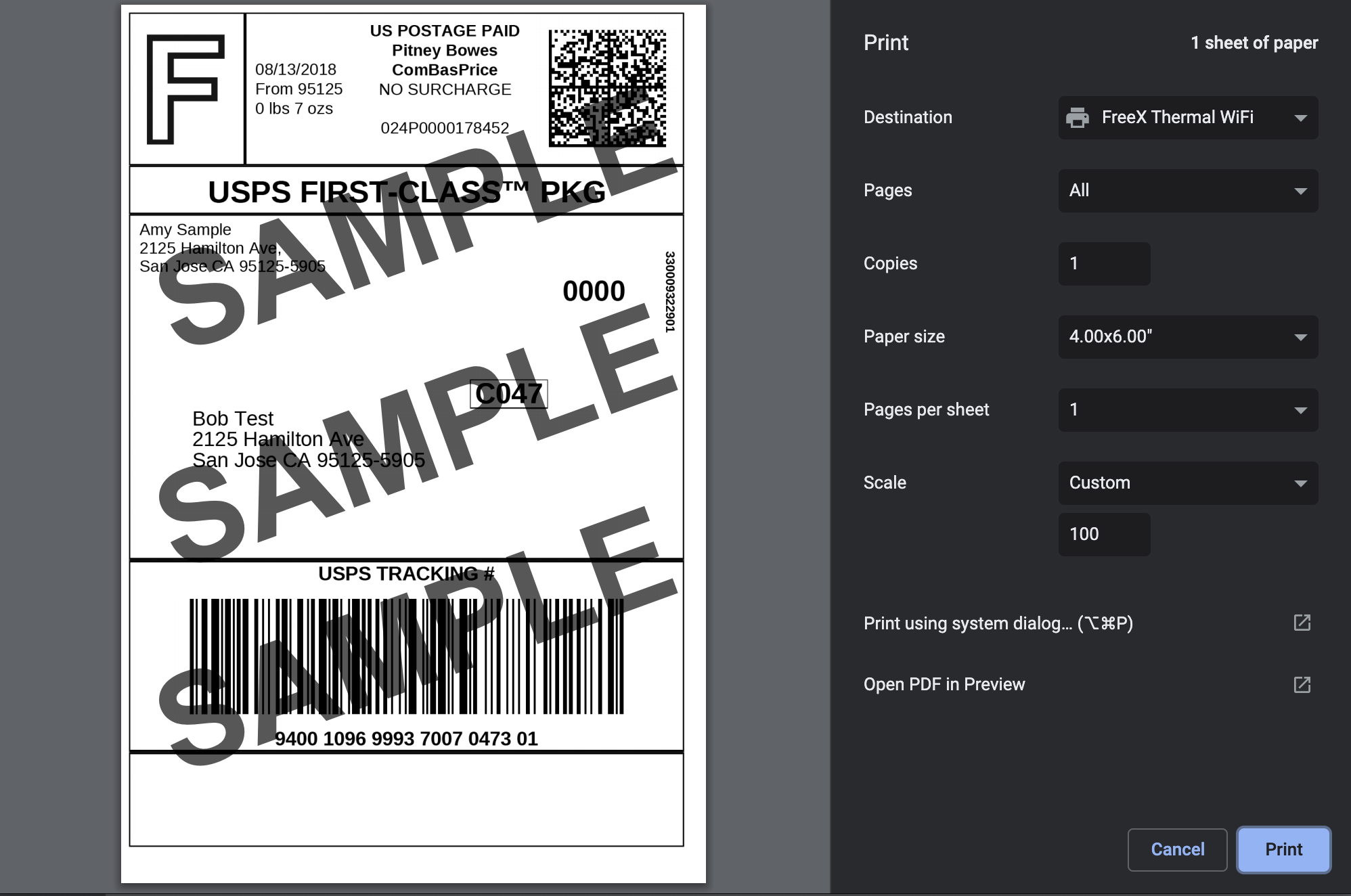Viewport: 1351px width, 896px height.
Task: Click the 'USPS FIRST-CLASS PKG' heading in preview
Action: [x=407, y=192]
